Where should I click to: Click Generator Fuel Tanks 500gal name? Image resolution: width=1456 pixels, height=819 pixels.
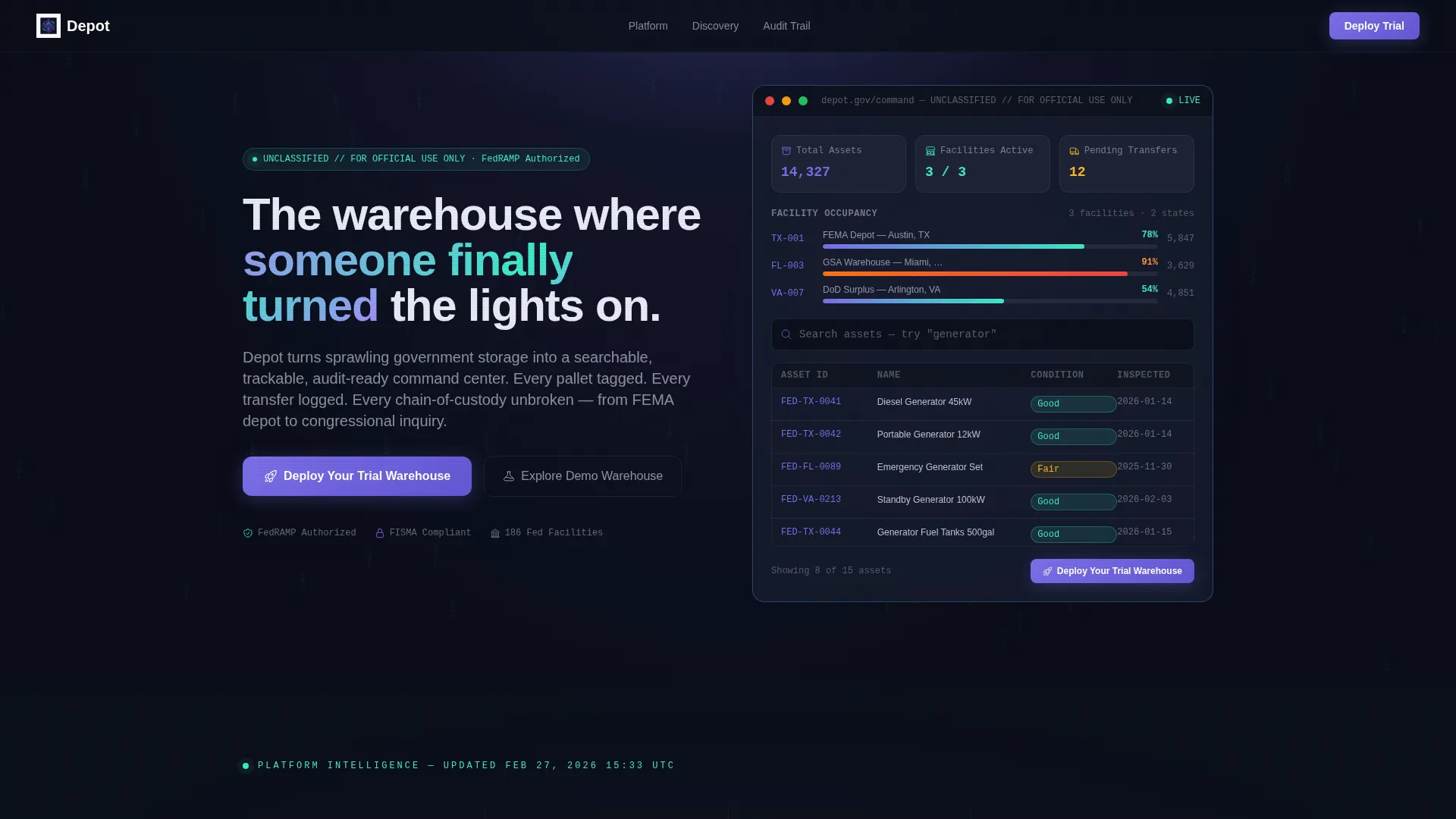tap(936, 532)
